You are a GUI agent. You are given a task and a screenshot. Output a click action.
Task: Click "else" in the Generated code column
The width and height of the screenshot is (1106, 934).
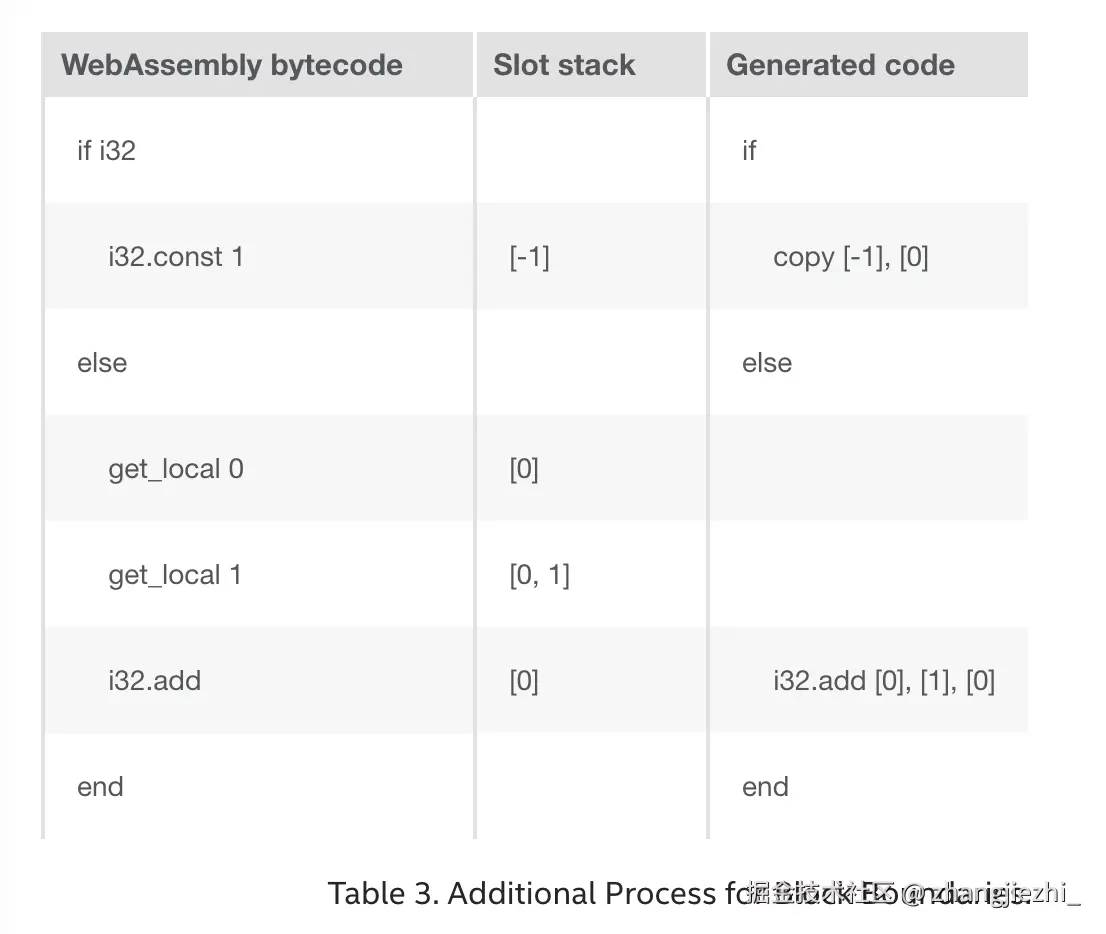pos(767,363)
